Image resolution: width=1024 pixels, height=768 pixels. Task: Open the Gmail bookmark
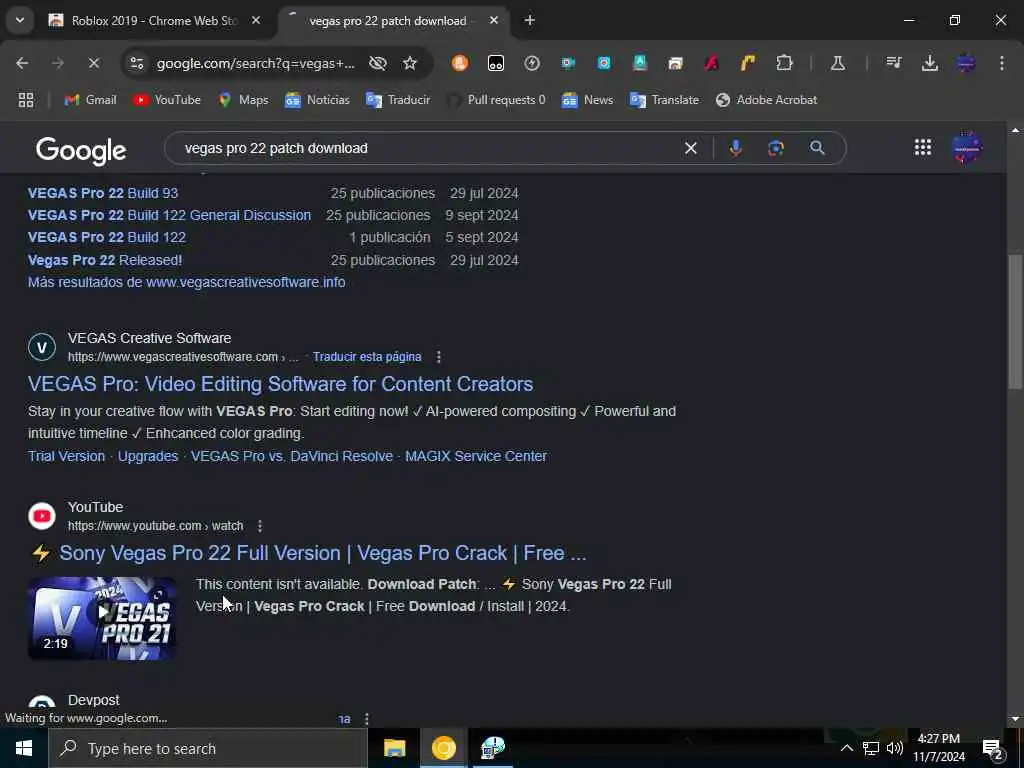point(90,100)
